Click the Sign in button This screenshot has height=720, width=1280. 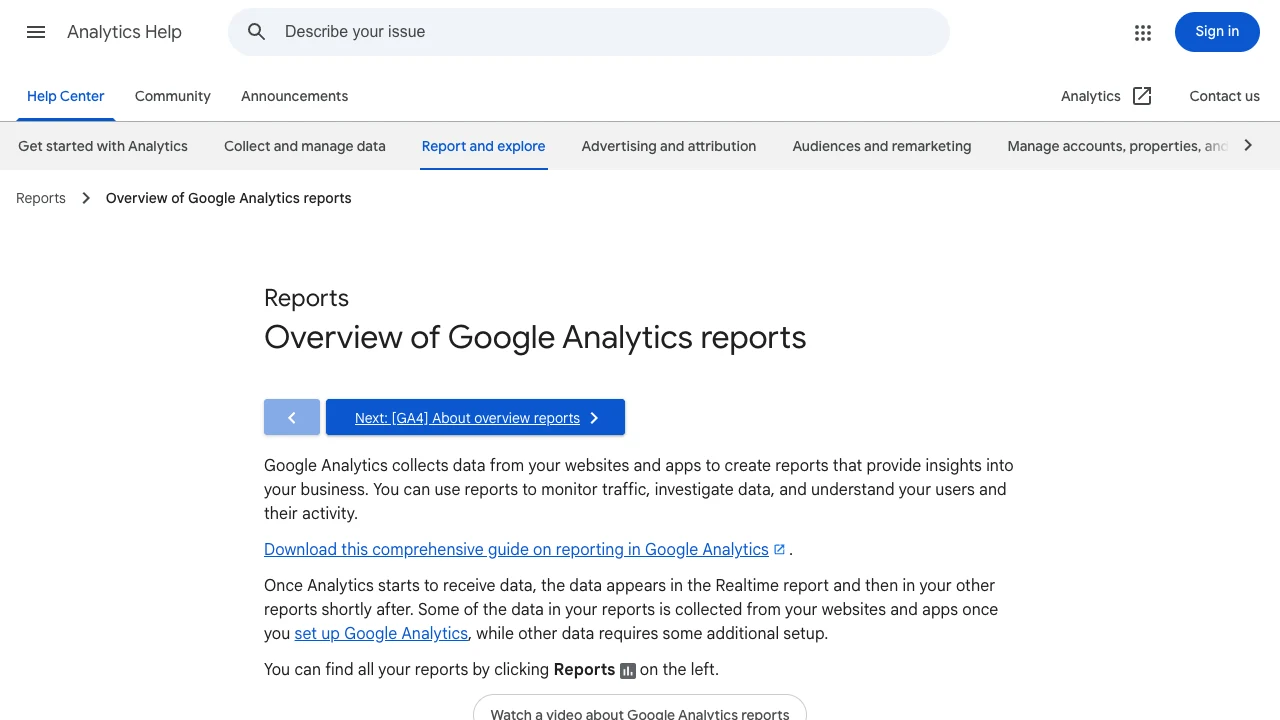point(1217,32)
